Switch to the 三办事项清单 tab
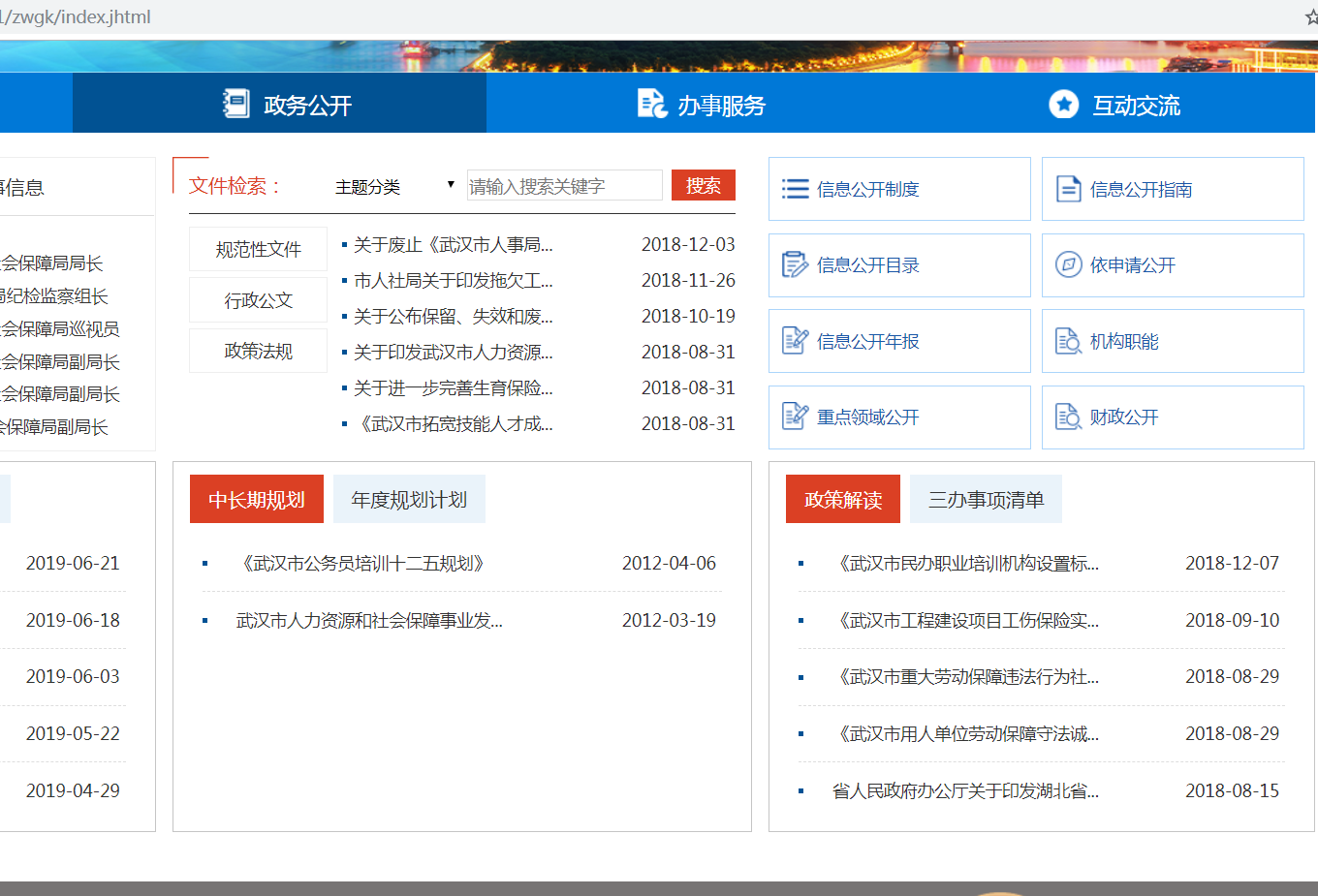This screenshot has height=896, width=1318. tap(986, 500)
